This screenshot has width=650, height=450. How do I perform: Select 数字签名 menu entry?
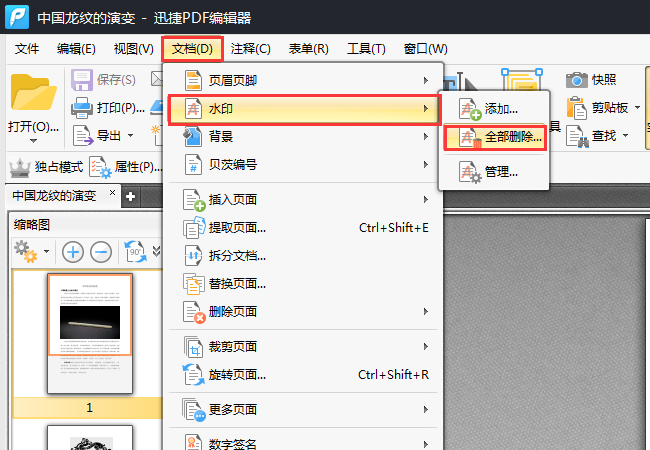(304, 442)
